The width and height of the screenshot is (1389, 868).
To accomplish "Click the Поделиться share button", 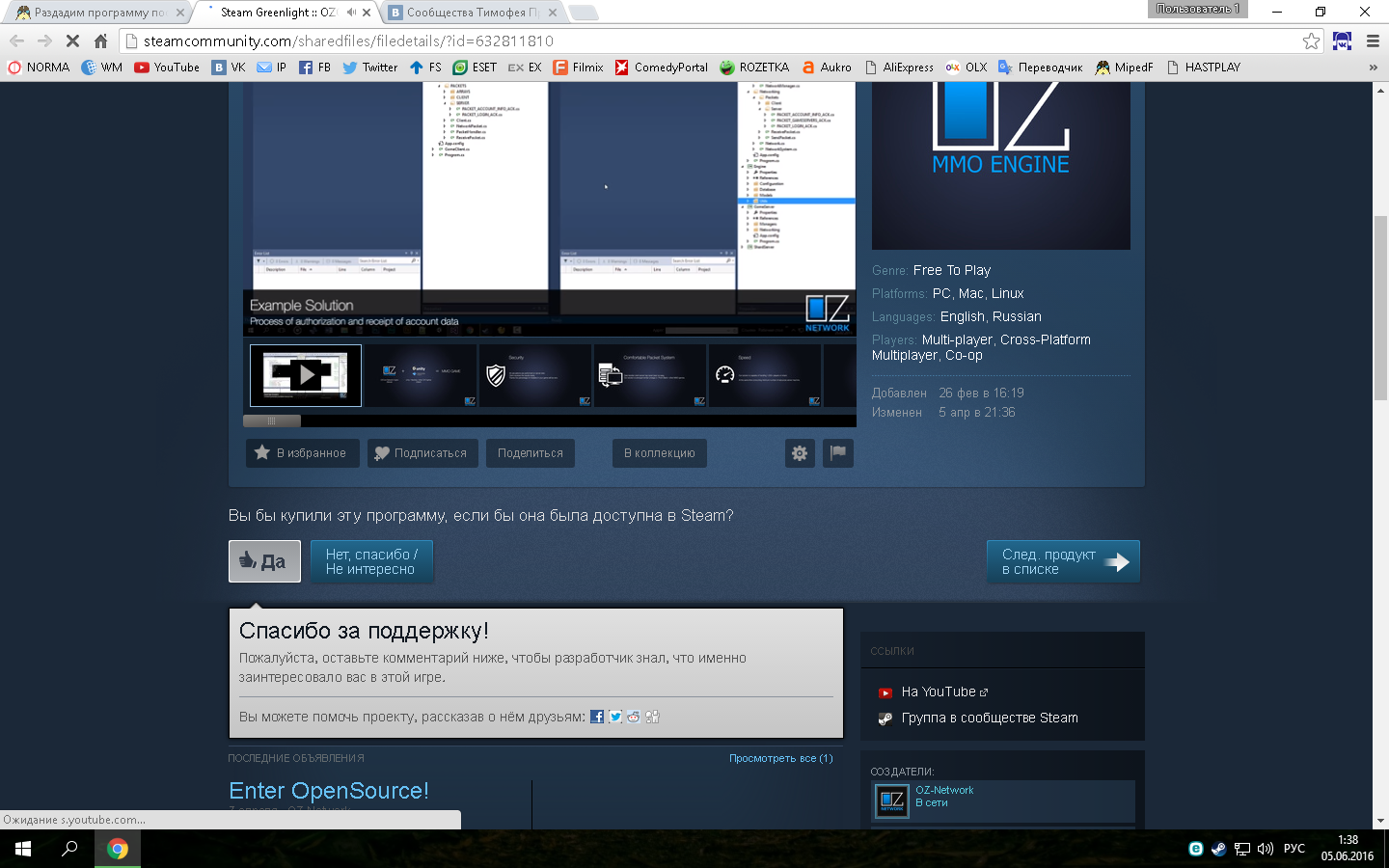I will (x=531, y=453).
